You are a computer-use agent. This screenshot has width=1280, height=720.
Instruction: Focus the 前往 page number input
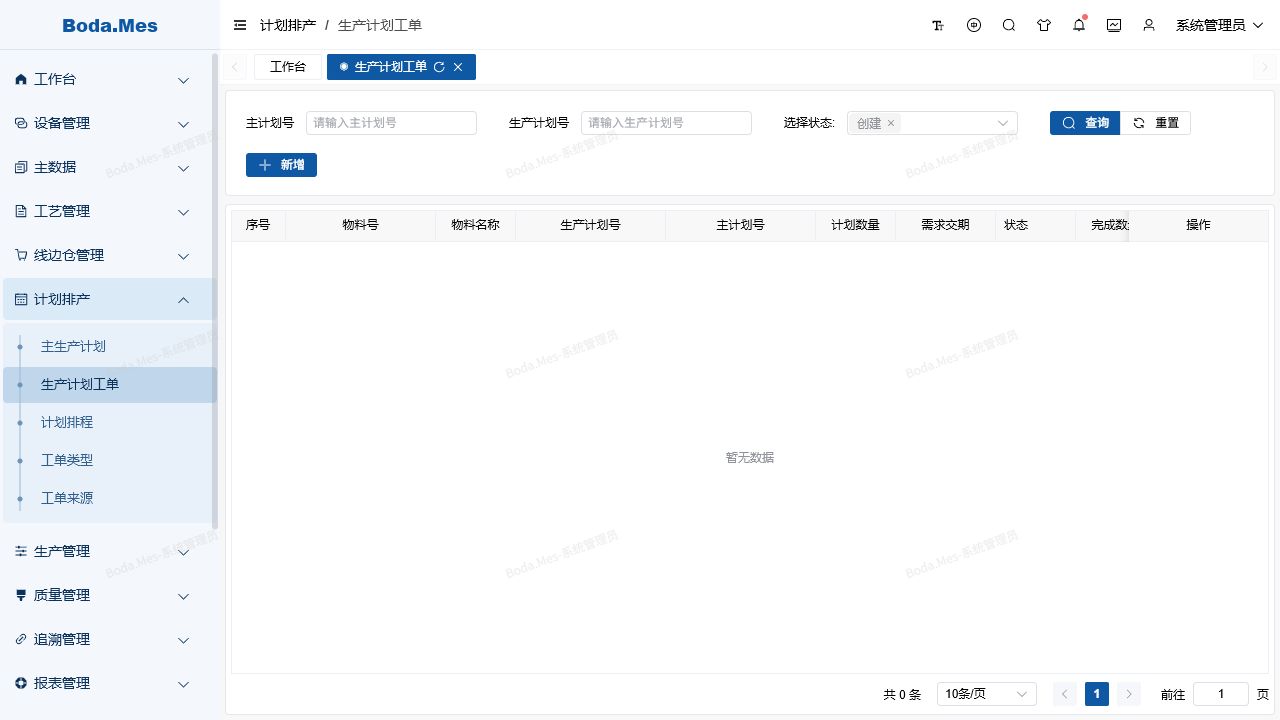coord(1220,694)
